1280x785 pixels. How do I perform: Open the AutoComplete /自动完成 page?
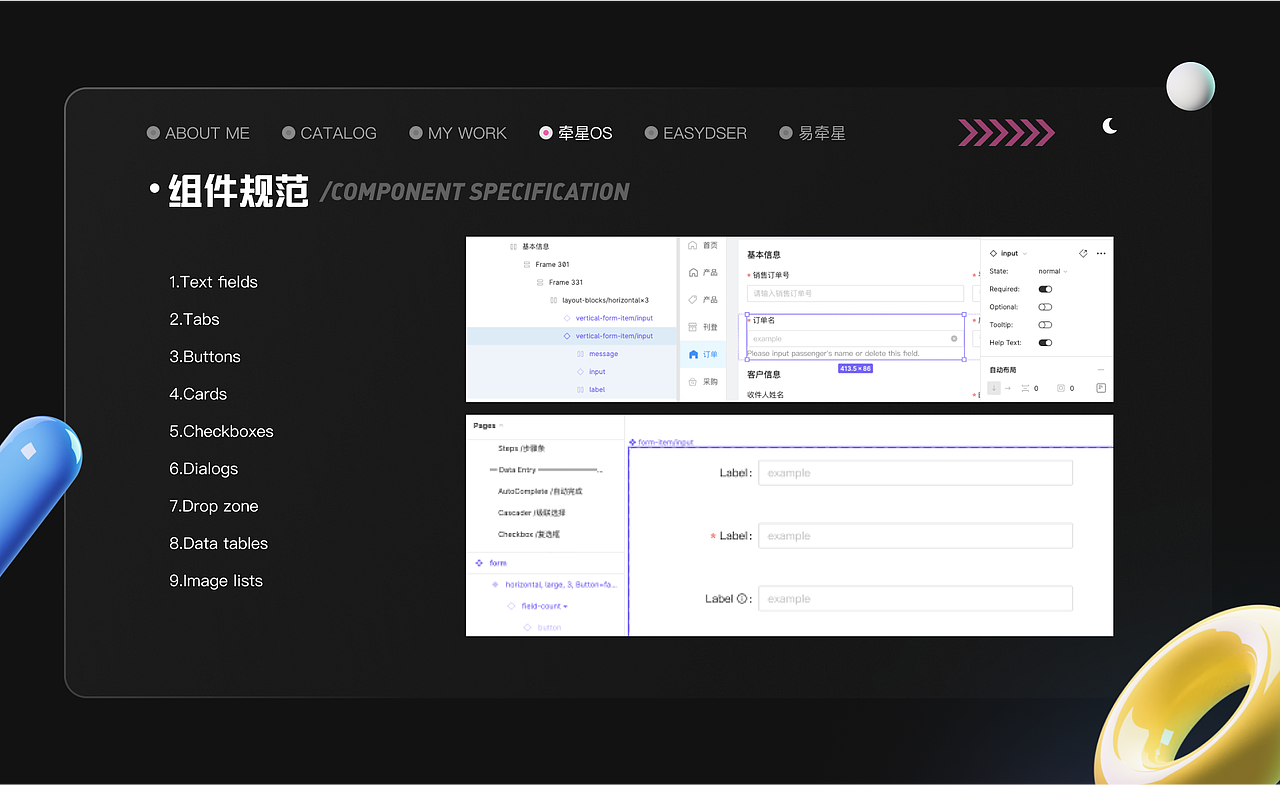(x=540, y=491)
